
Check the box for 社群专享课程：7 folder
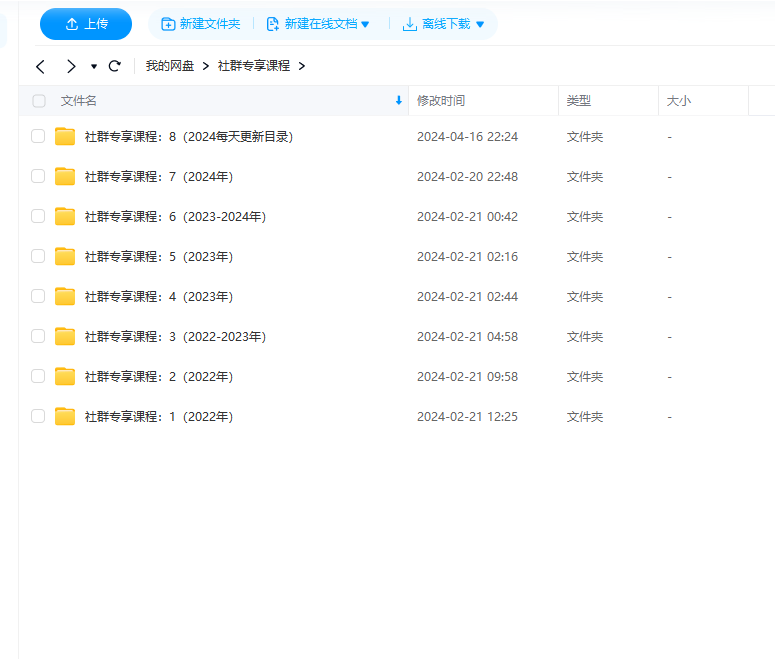tap(38, 176)
